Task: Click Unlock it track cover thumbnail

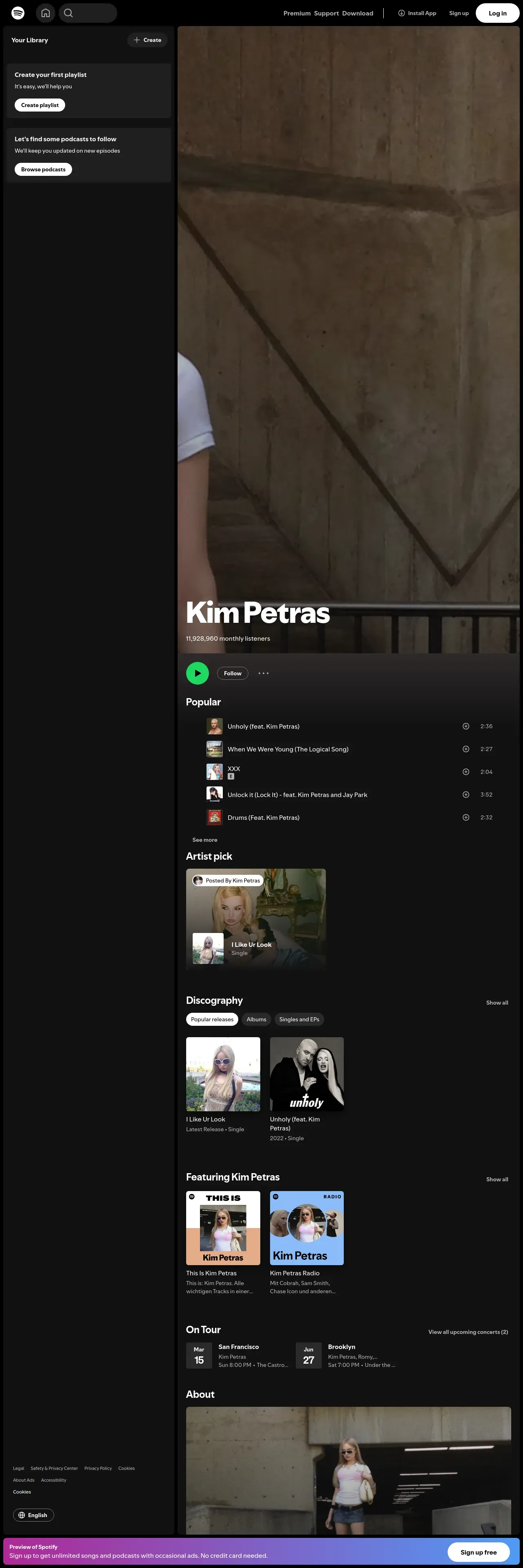Action: click(214, 794)
